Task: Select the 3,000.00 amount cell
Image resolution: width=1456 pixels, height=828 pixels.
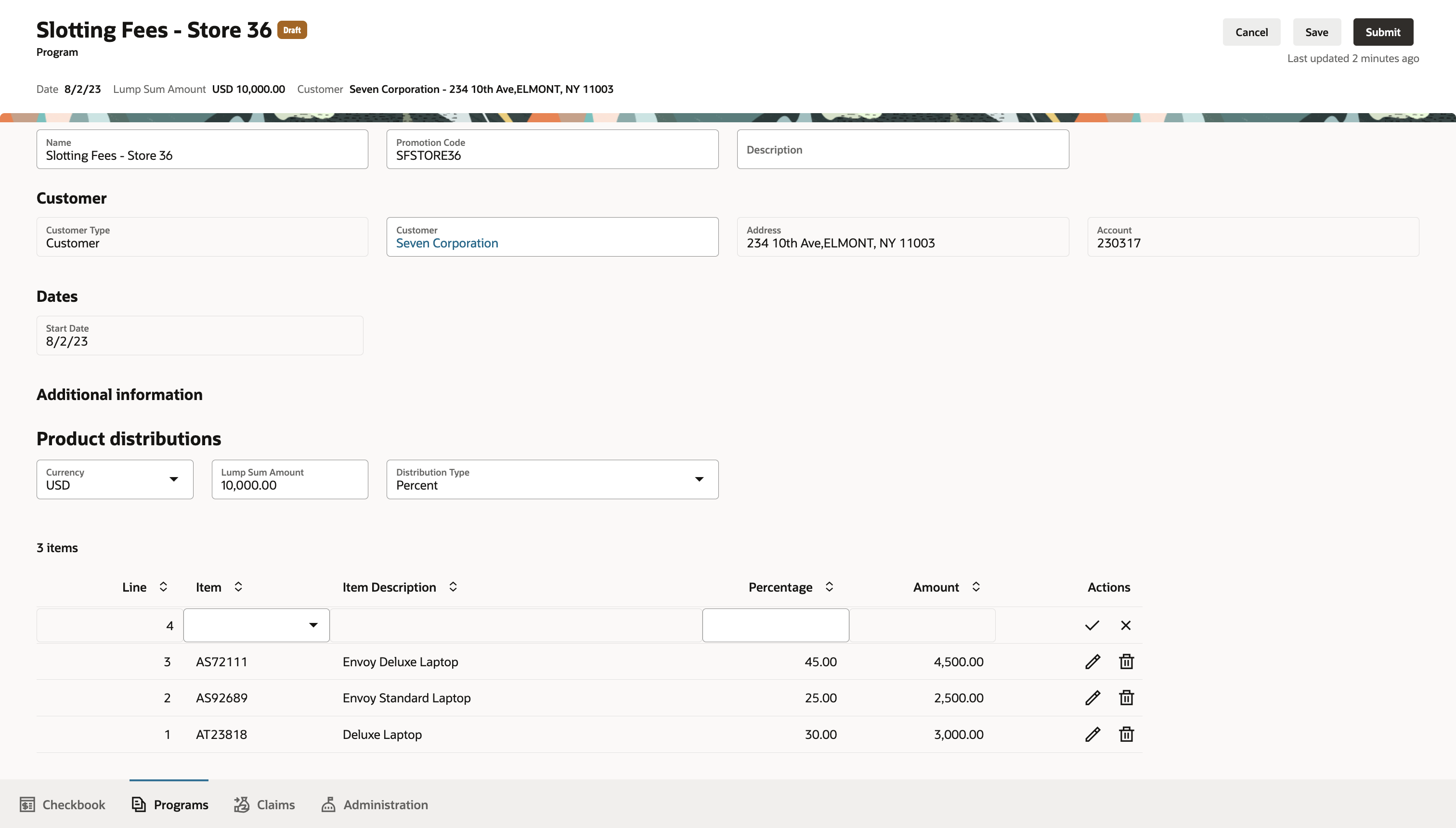Action: (958, 734)
